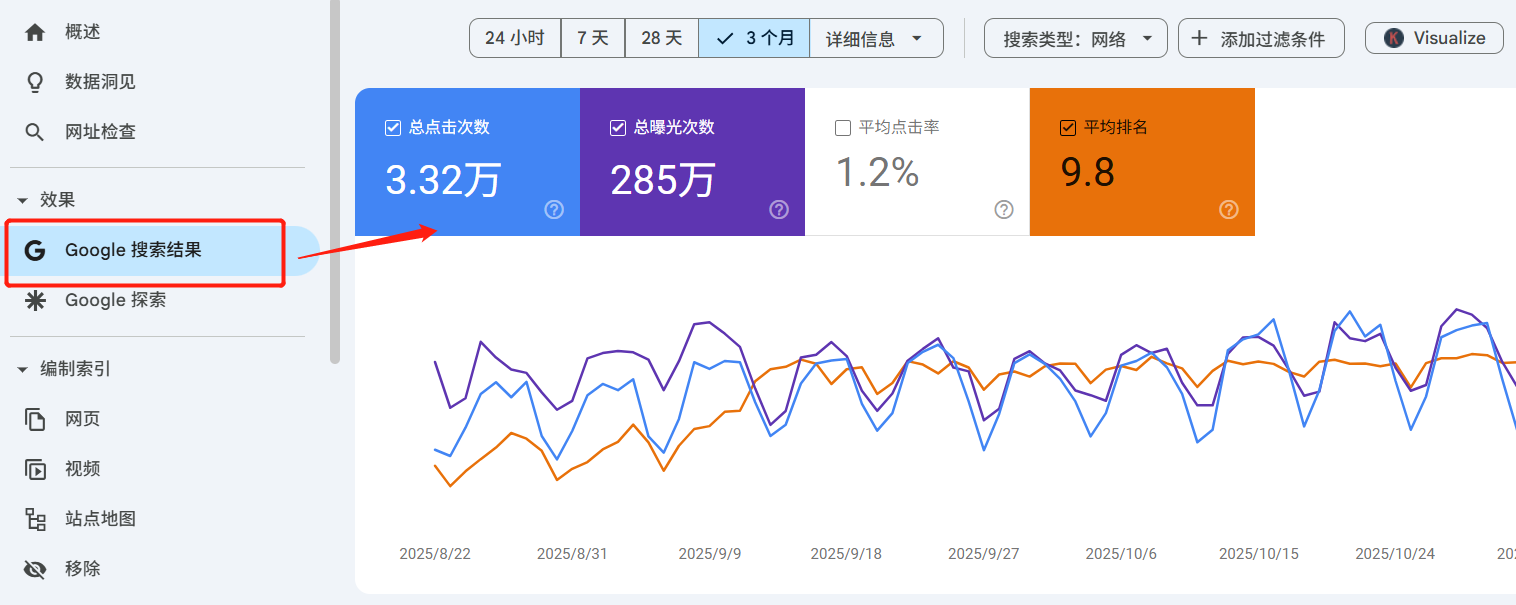Click the 视频 indexing icon
This screenshot has width=1516, height=605.
tap(35, 468)
